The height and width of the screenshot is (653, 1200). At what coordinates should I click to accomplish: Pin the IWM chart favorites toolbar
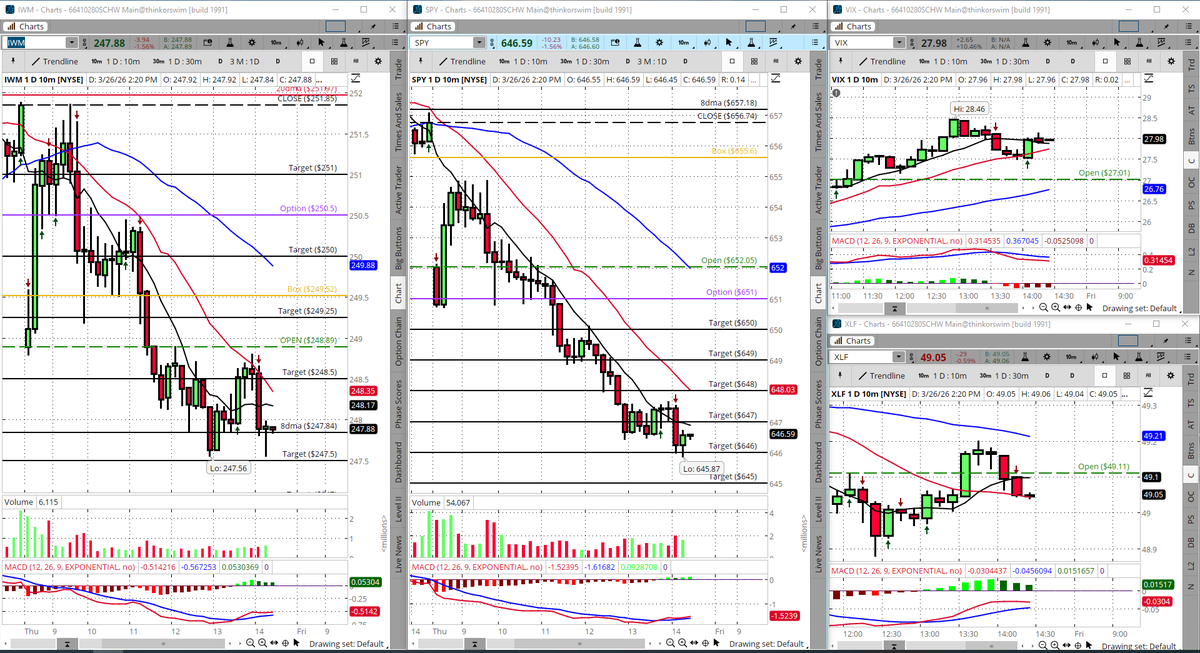(x=13, y=61)
